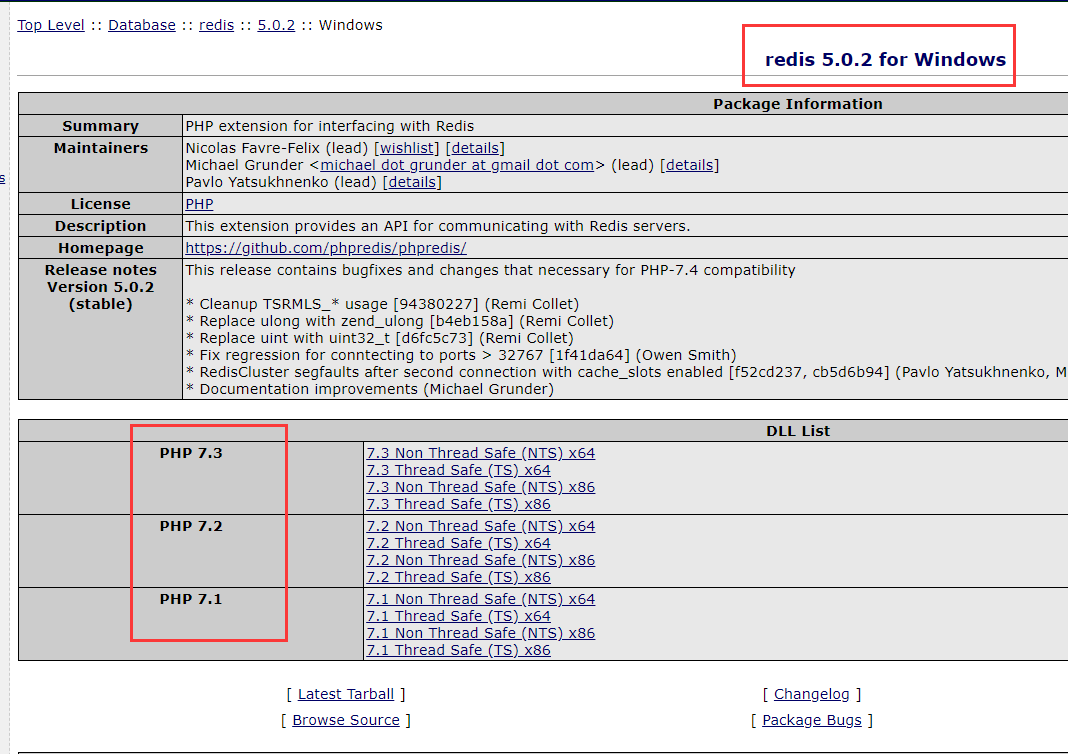Image resolution: width=1068 pixels, height=754 pixels.
Task: Open Nicolas Favre-Felix wishlist link
Action: tap(407, 148)
